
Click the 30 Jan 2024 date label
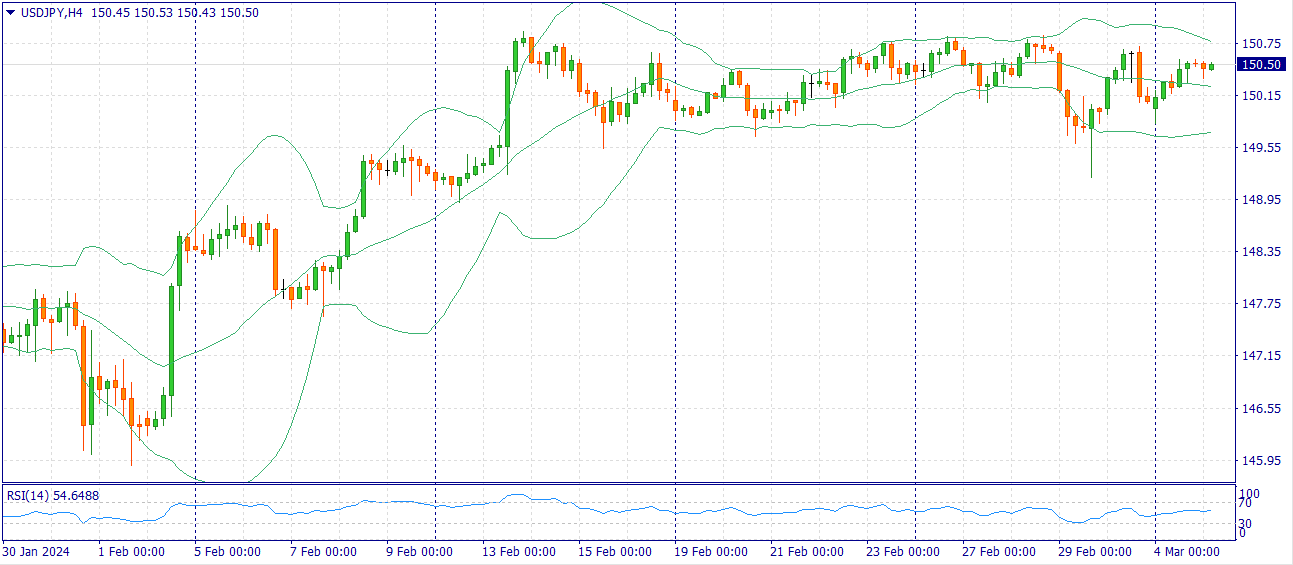tap(36, 552)
